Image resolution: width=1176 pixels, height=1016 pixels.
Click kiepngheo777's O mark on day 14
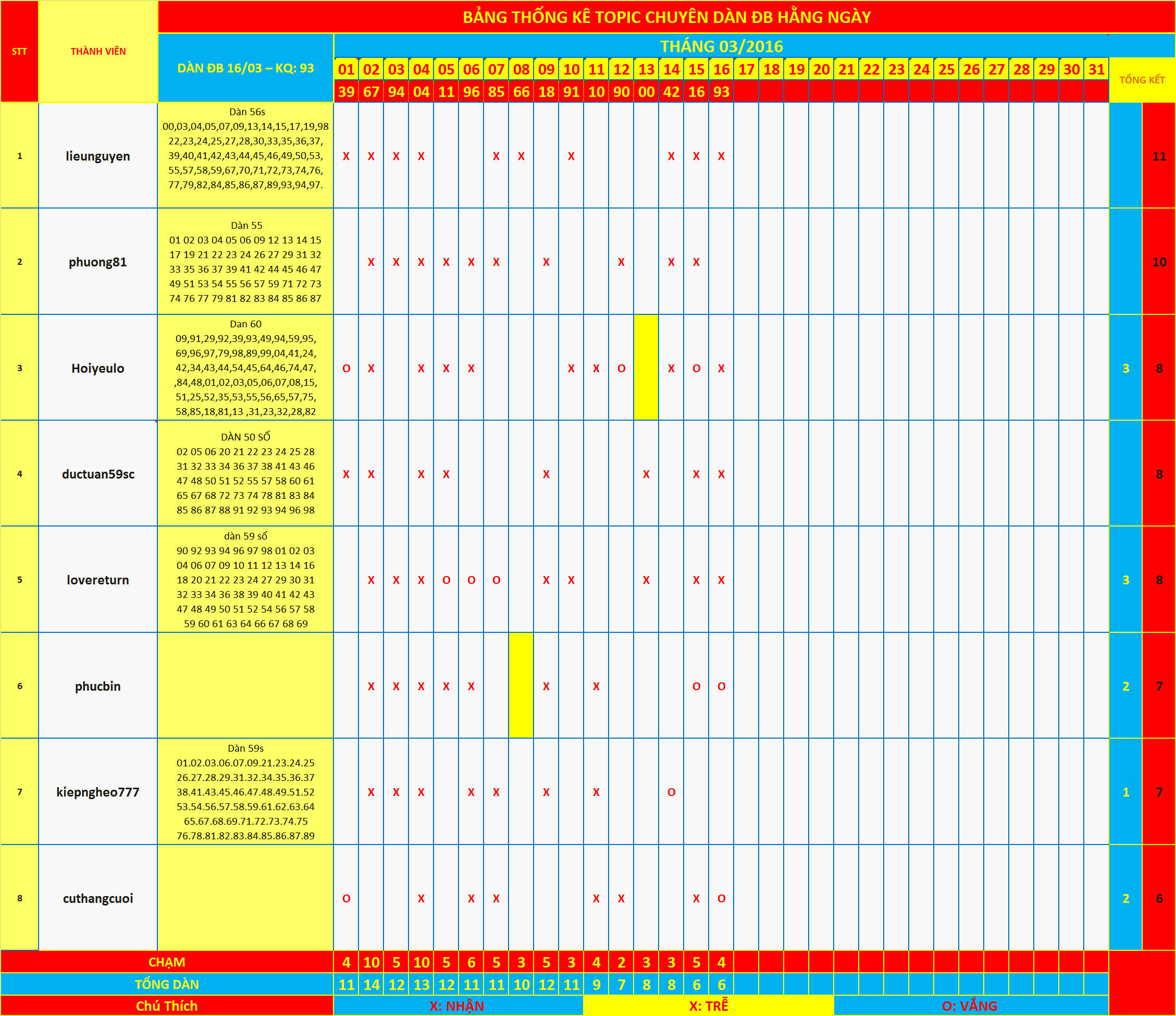(672, 792)
